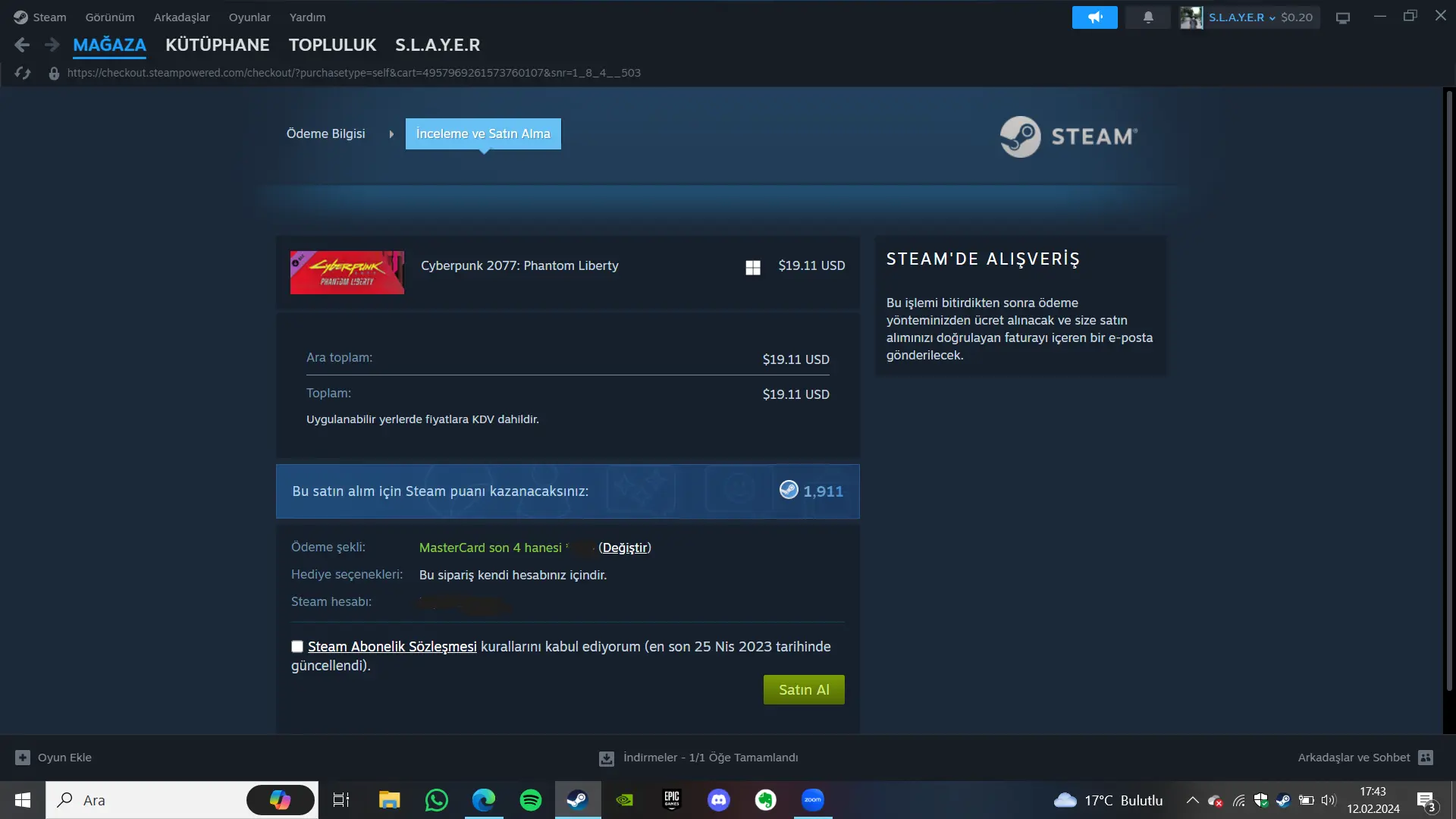
Task: Click the padlock security icon
Action: (x=54, y=74)
